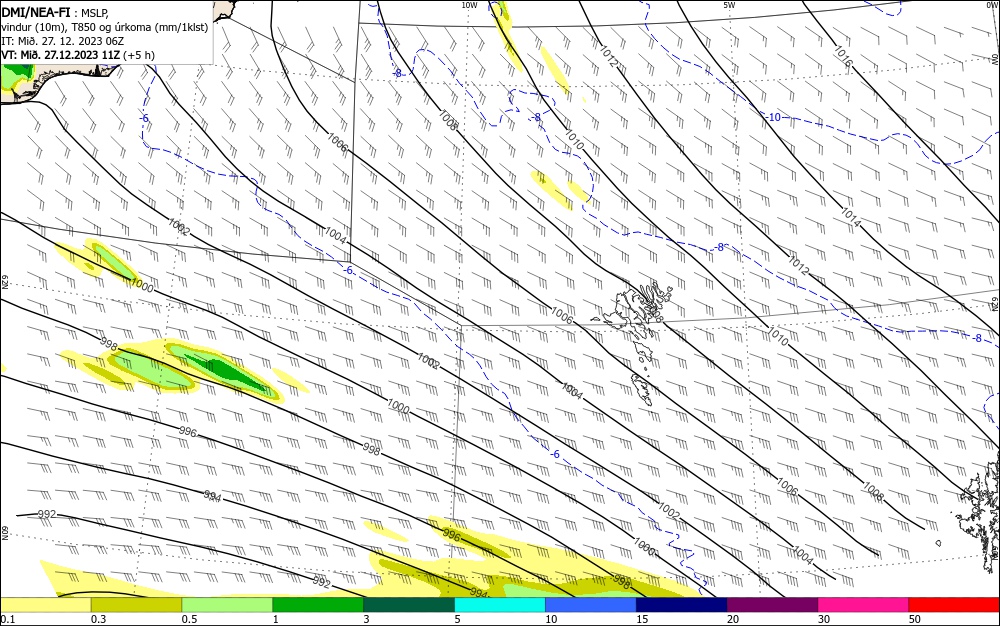Image resolution: width=1000 pixels, height=626 pixels.
Task: Click the legend value '0.5'
Action: click(x=189, y=619)
